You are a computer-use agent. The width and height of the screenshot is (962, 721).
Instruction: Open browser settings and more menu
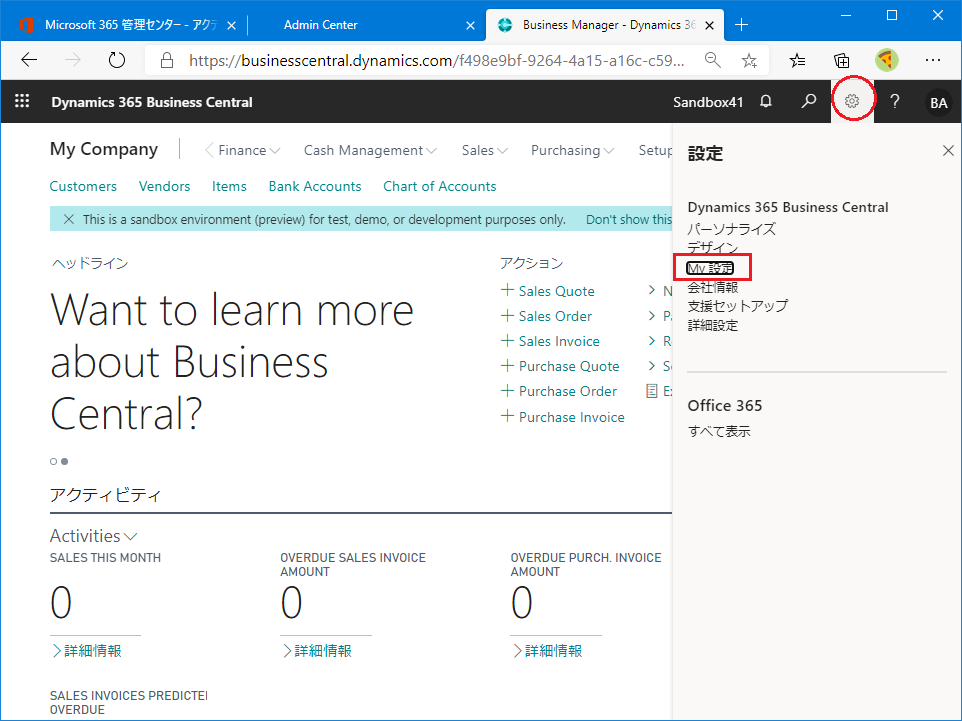(x=933, y=60)
